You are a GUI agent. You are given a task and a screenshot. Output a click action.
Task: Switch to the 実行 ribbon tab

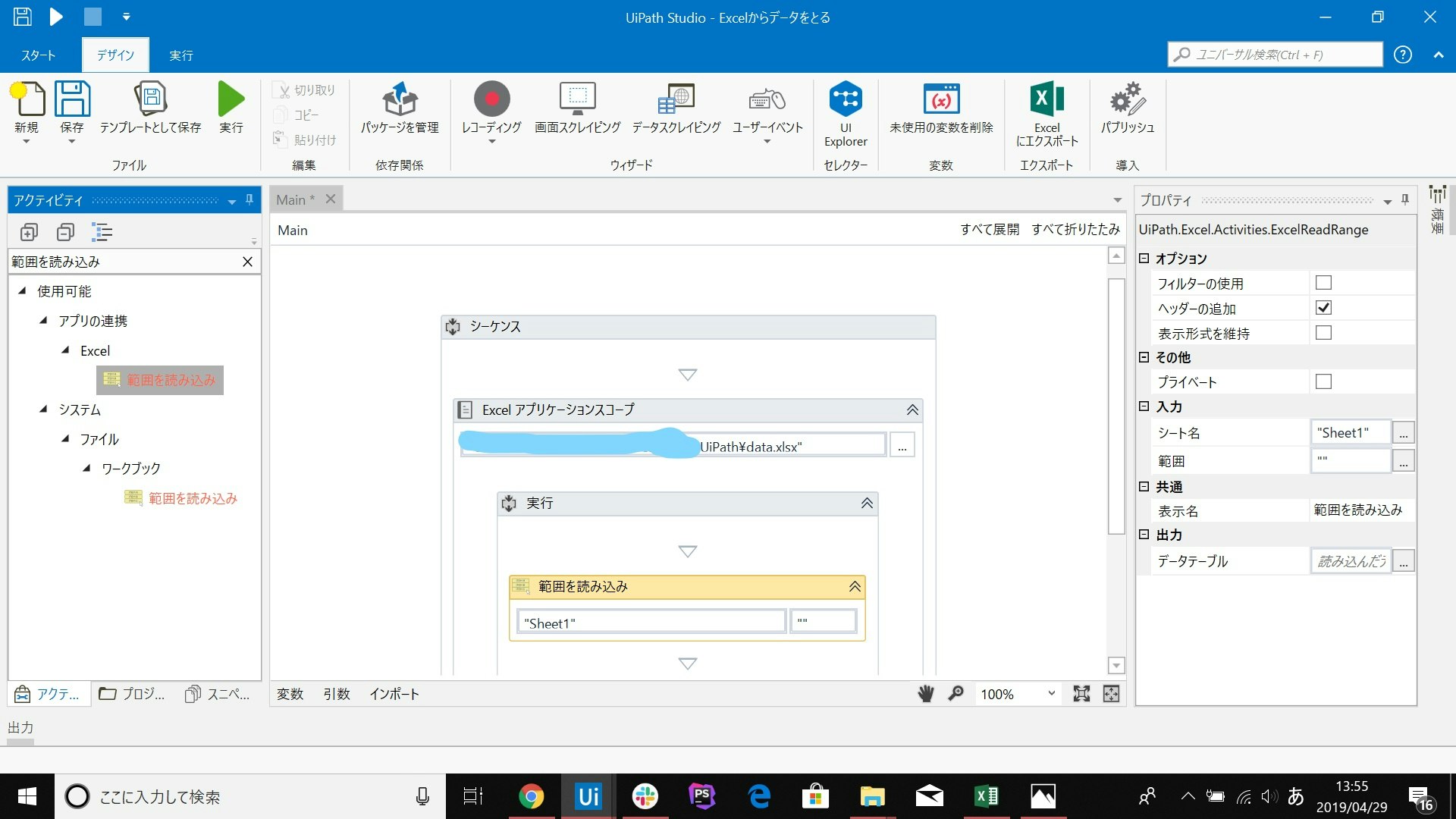pos(180,55)
